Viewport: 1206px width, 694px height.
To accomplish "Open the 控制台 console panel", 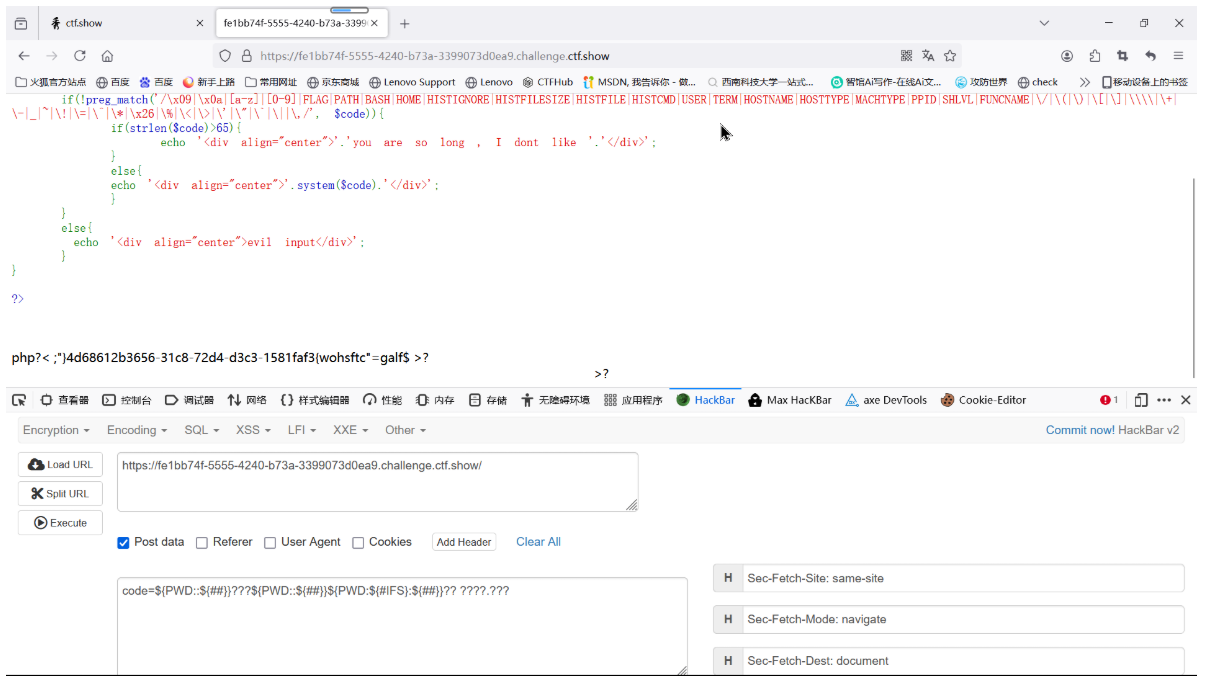I will 127,400.
